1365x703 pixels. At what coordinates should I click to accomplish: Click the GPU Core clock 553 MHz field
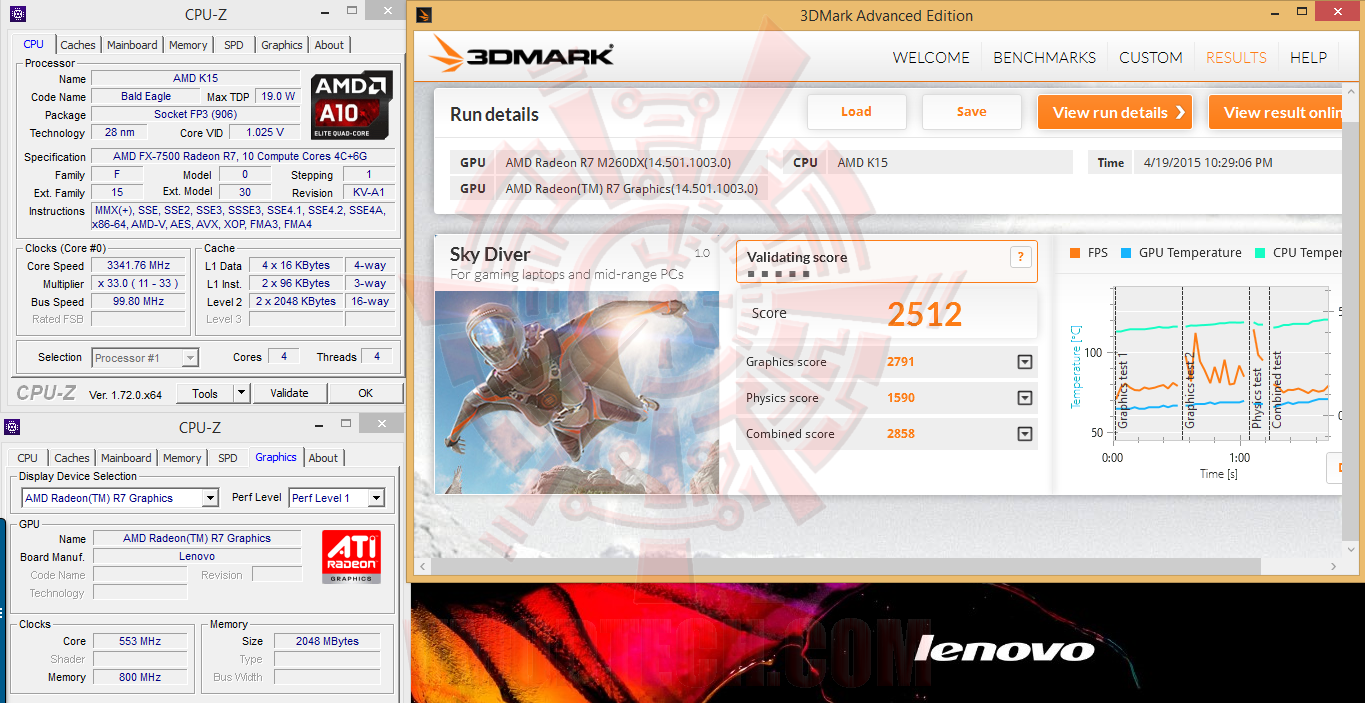tap(140, 641)
